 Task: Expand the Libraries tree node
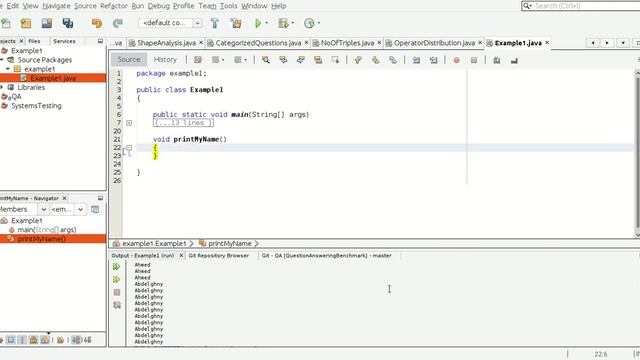point(2,87)
